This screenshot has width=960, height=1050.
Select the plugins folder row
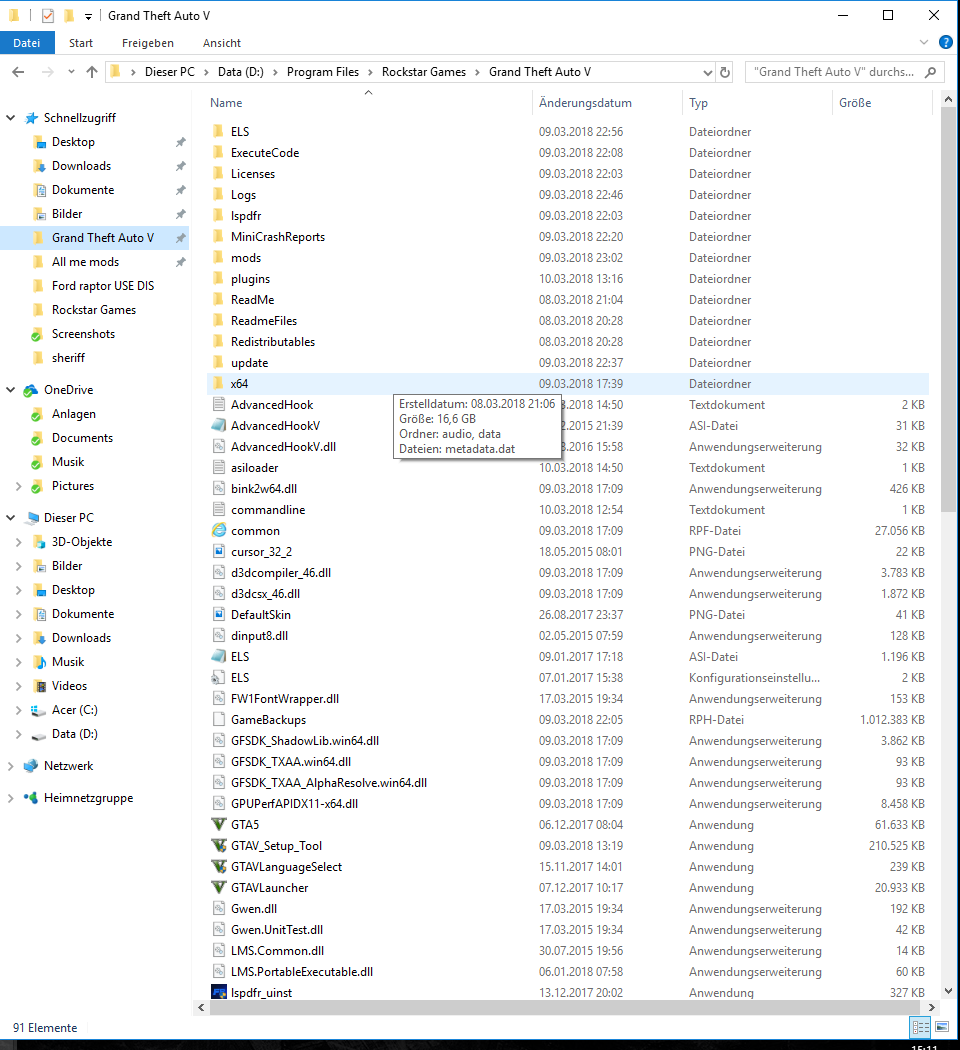568,279
